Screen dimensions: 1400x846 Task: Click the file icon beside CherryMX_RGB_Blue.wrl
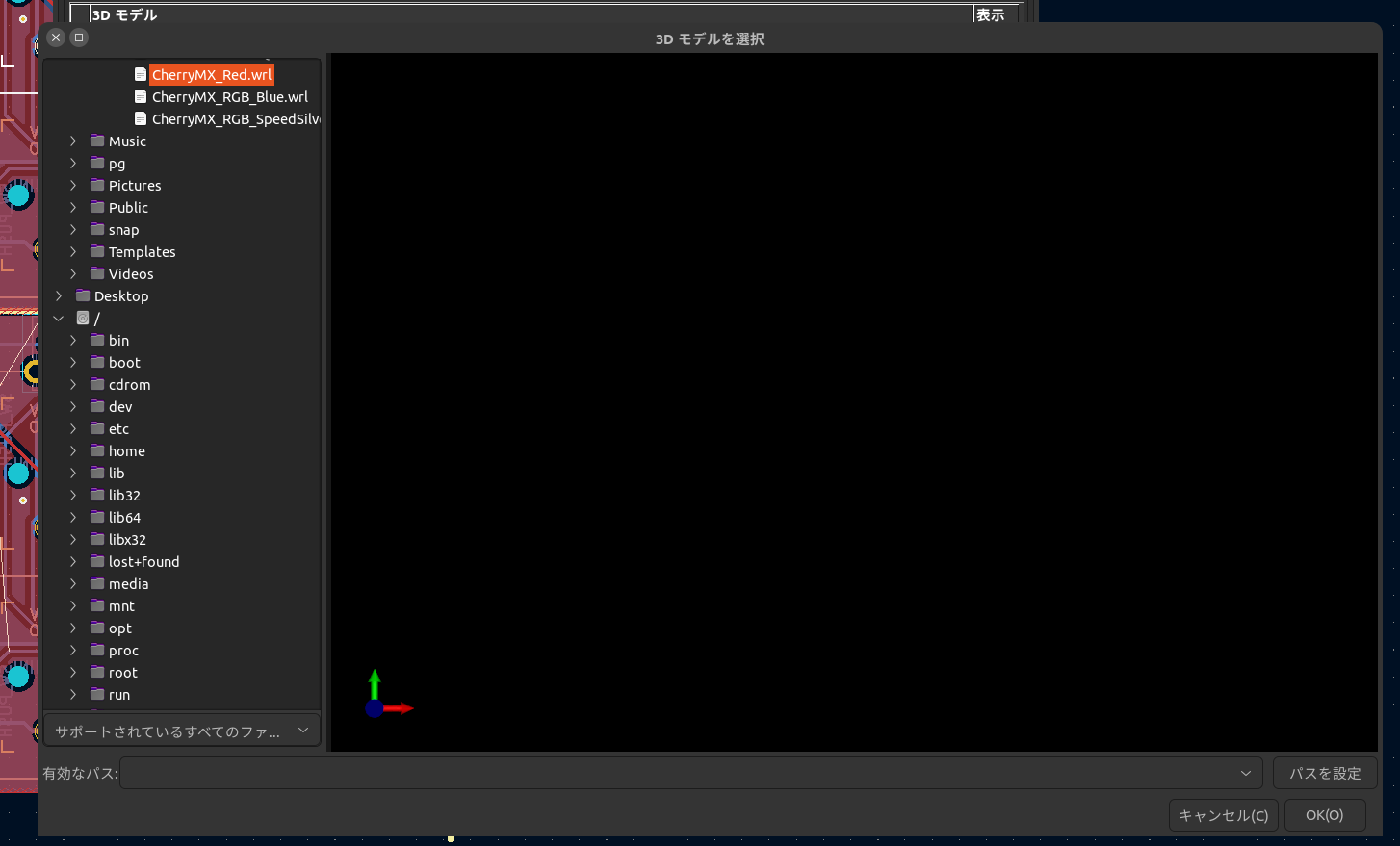[x=141, y=96]
